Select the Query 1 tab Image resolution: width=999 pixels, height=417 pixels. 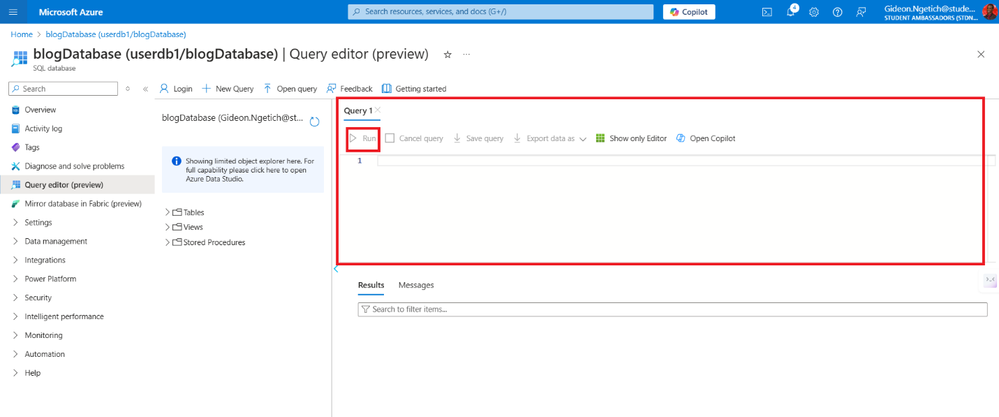358,111
